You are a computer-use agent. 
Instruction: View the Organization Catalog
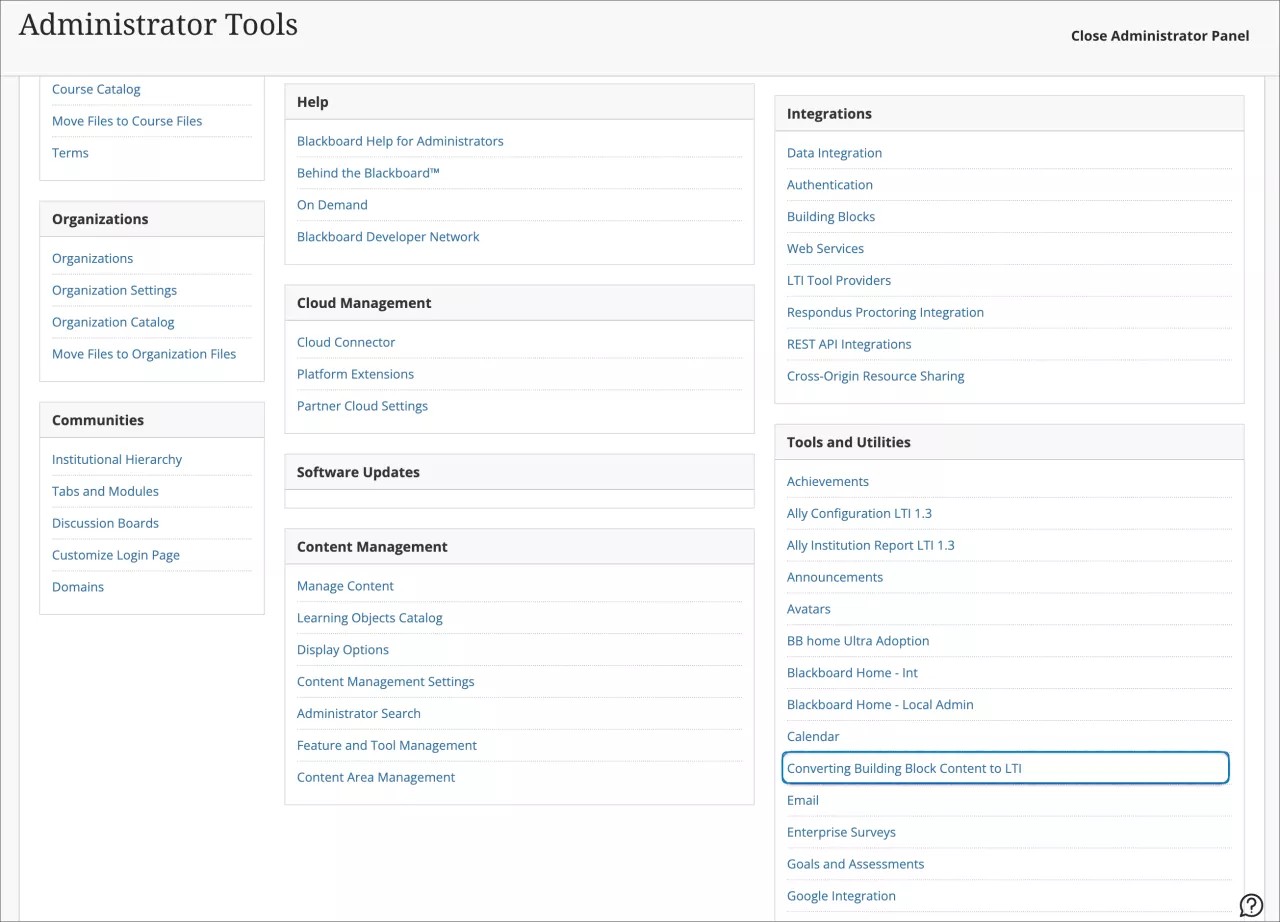point(113,322)
